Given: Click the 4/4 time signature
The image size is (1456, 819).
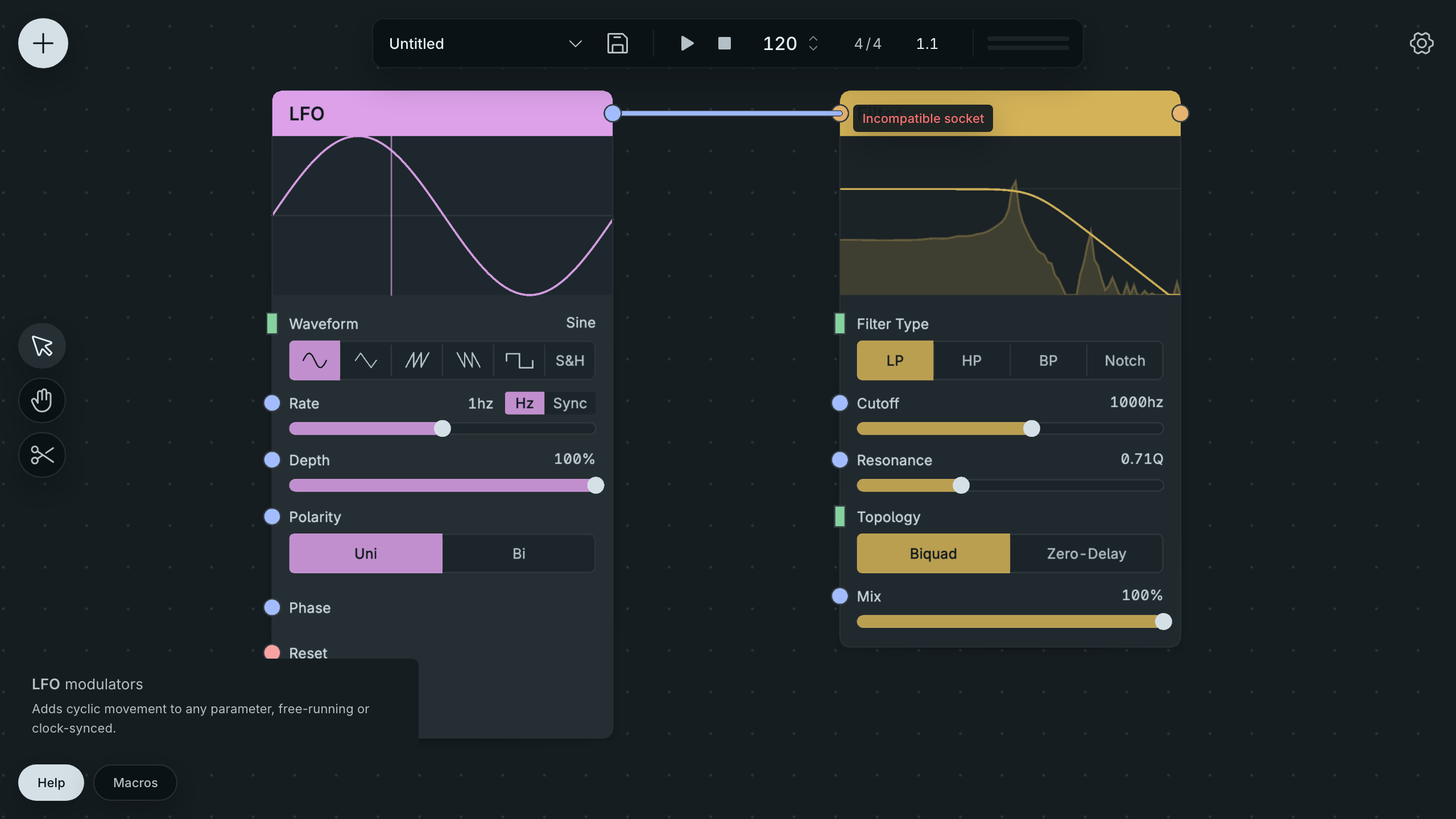Looking at the screenshot, I should 867,43.
